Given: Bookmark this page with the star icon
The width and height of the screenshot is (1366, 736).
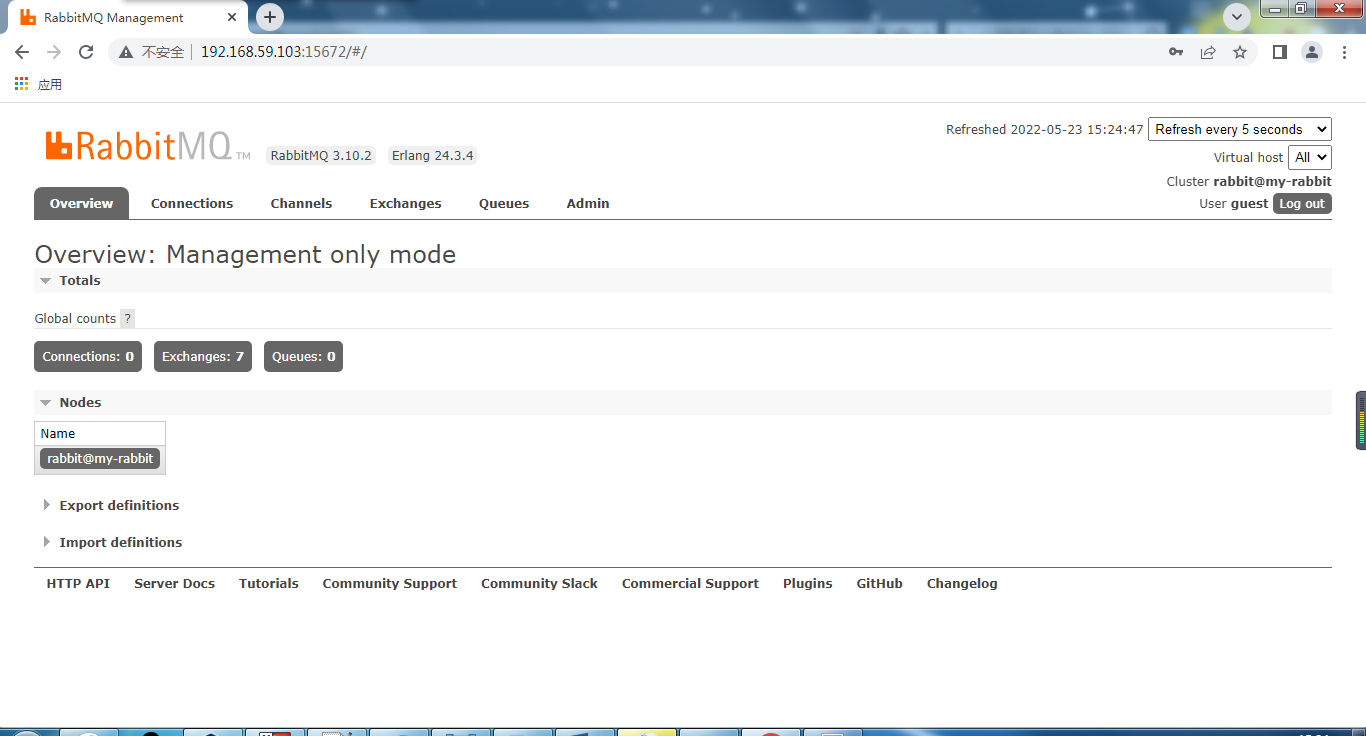Looking at the screenshot, I should click(1240, 52).
